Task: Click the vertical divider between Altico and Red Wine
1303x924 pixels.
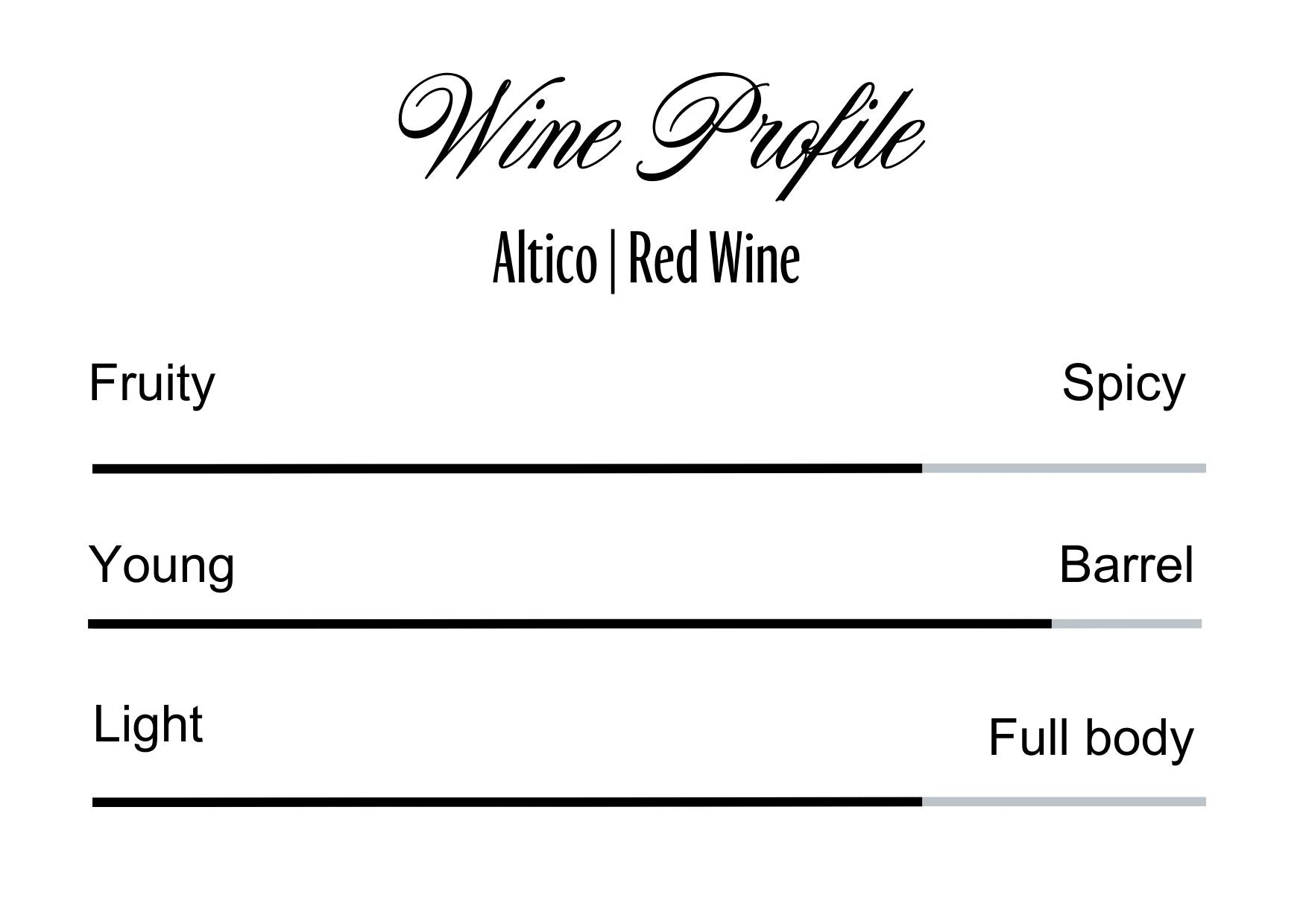Action: (x=613, y=262)
